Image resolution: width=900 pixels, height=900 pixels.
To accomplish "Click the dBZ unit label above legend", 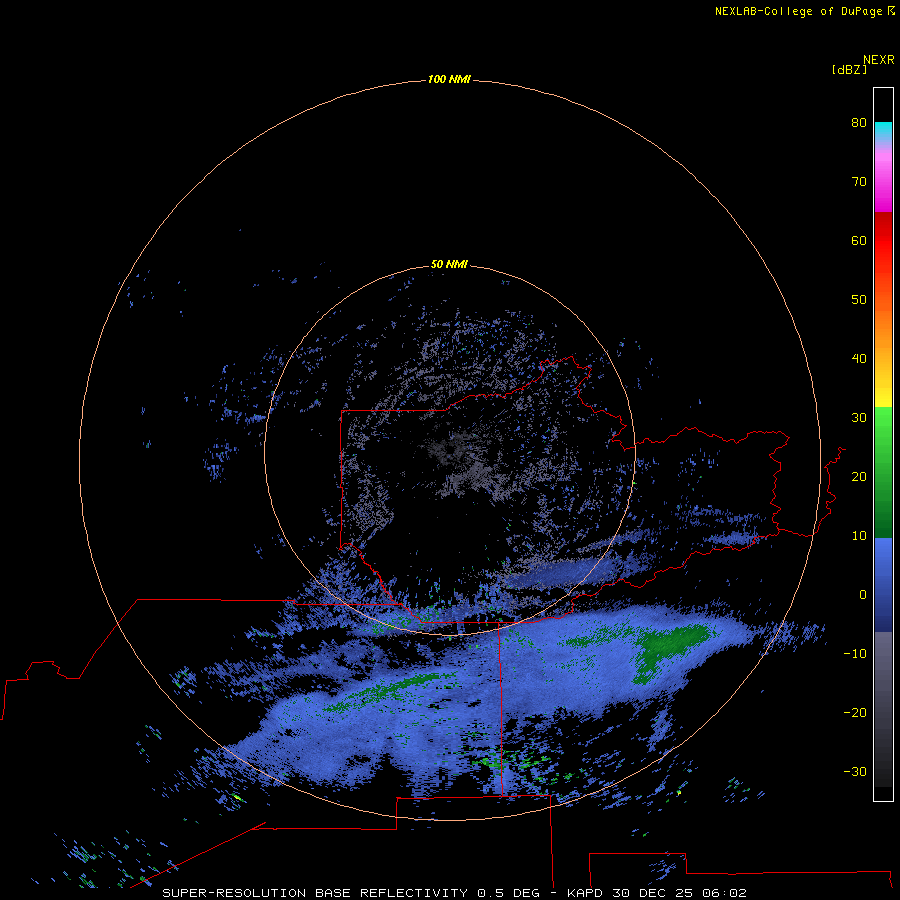I will (849, 69).
